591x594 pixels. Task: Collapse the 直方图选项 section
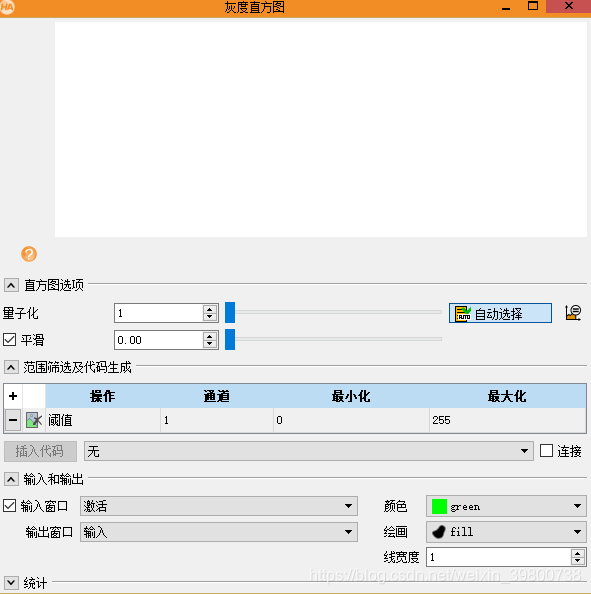(x=11, y=285)
